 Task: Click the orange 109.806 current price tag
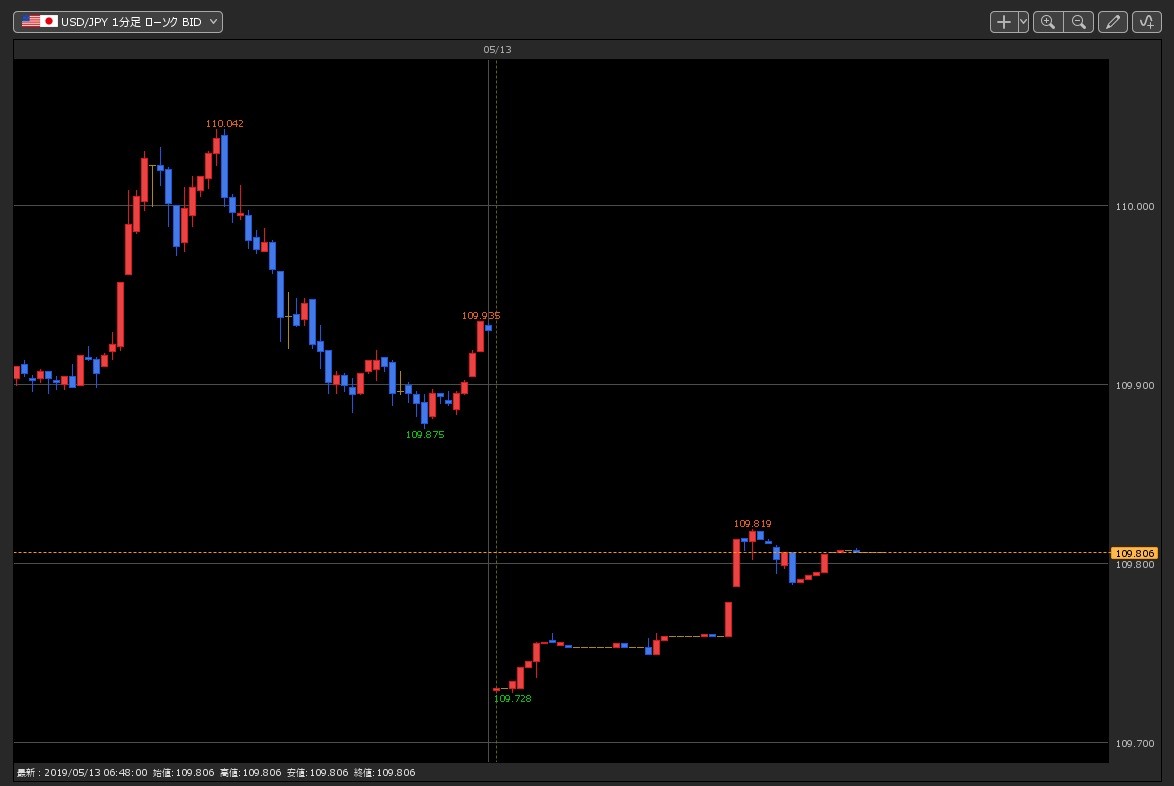1134,553
